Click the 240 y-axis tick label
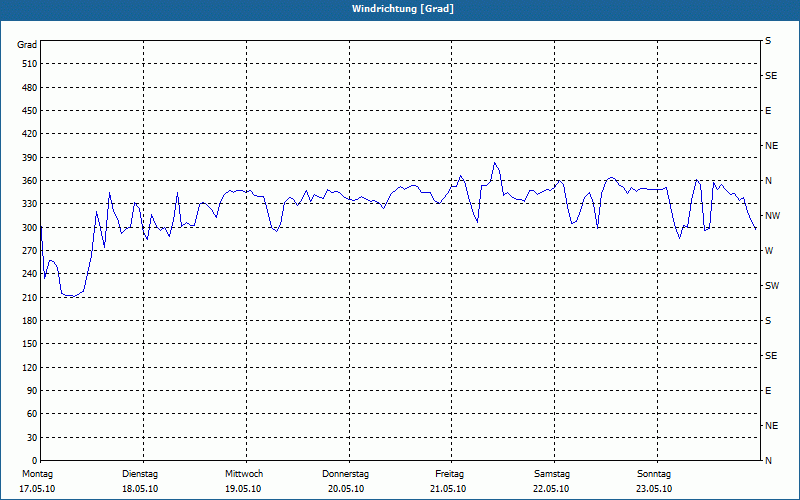This screenshot has height=500, width=800. click(30, 274)
